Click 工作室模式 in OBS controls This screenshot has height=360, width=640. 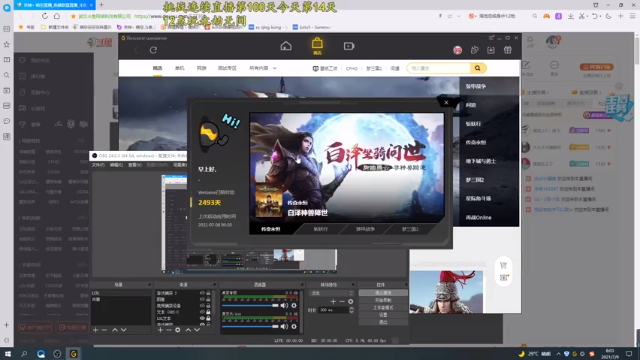tap(383, 307)
